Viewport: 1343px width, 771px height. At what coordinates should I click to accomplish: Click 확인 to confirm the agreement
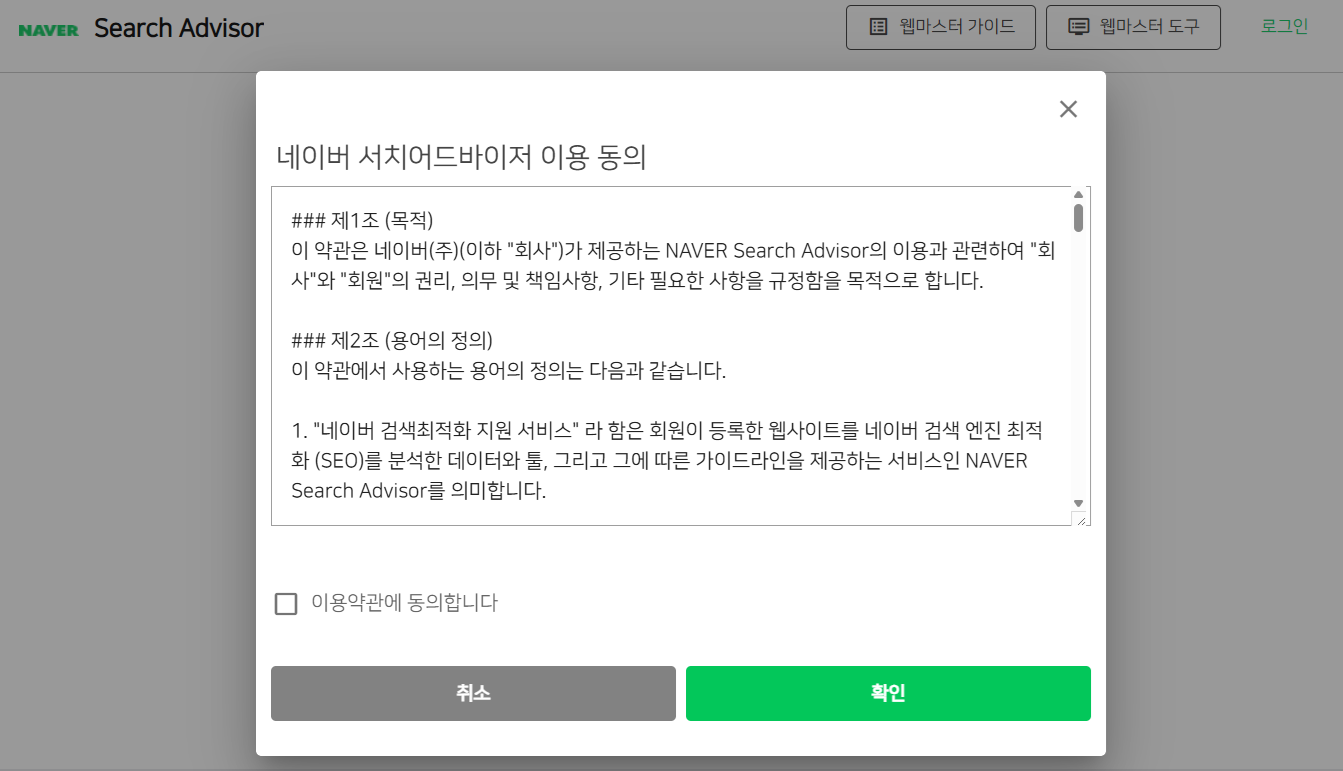887,693
